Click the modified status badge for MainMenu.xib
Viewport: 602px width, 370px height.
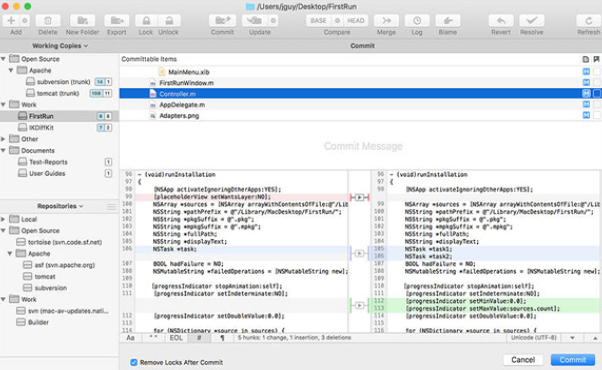[x=586, y=72]
